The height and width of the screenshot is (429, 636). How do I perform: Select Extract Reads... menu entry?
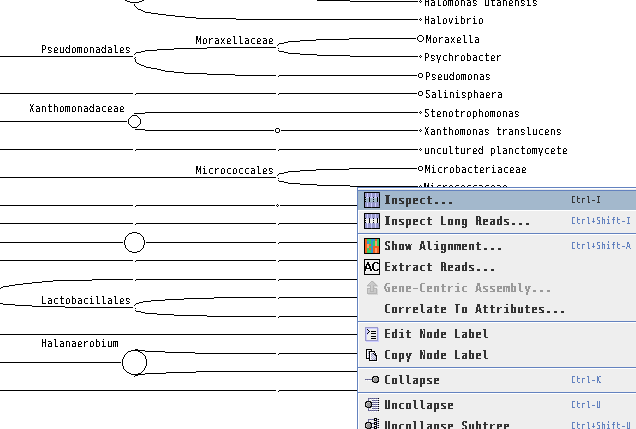[x=496, y=267]
